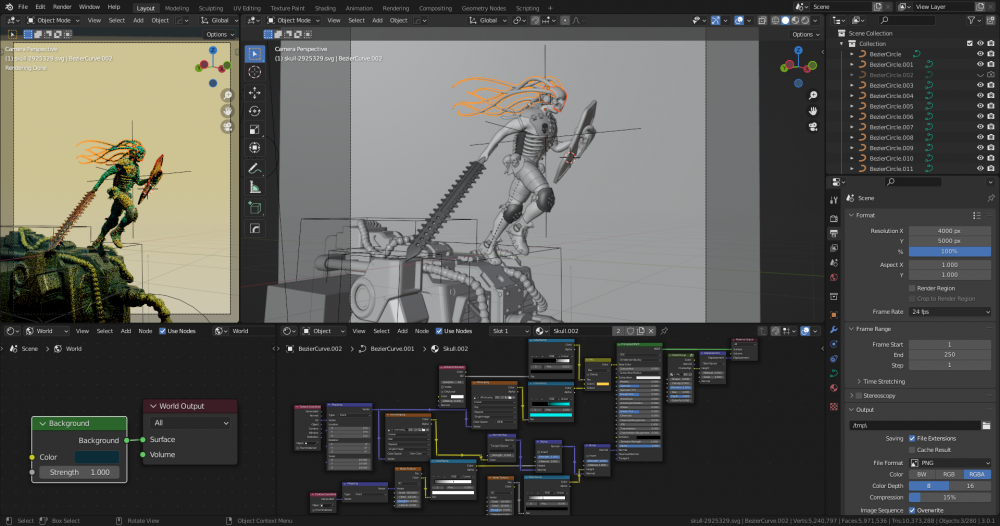Select the 3D Cursor tool
The image size is (1000, 526).
(254, 72)
